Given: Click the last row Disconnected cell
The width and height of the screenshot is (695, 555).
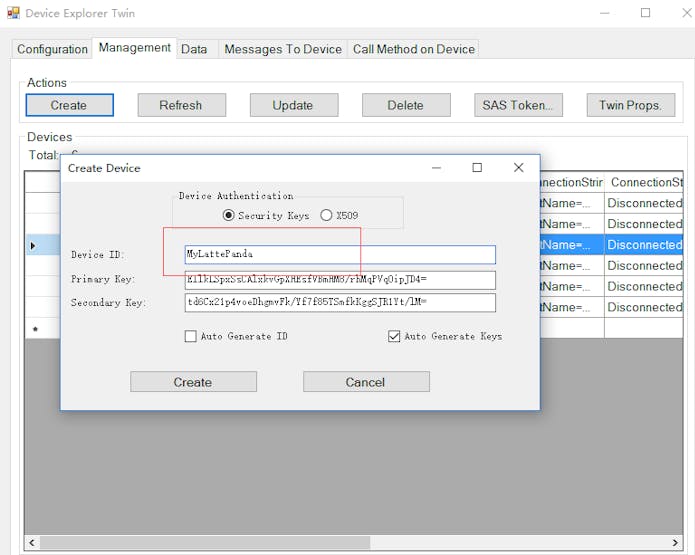Looking at the screenshot, I should 644,307.
